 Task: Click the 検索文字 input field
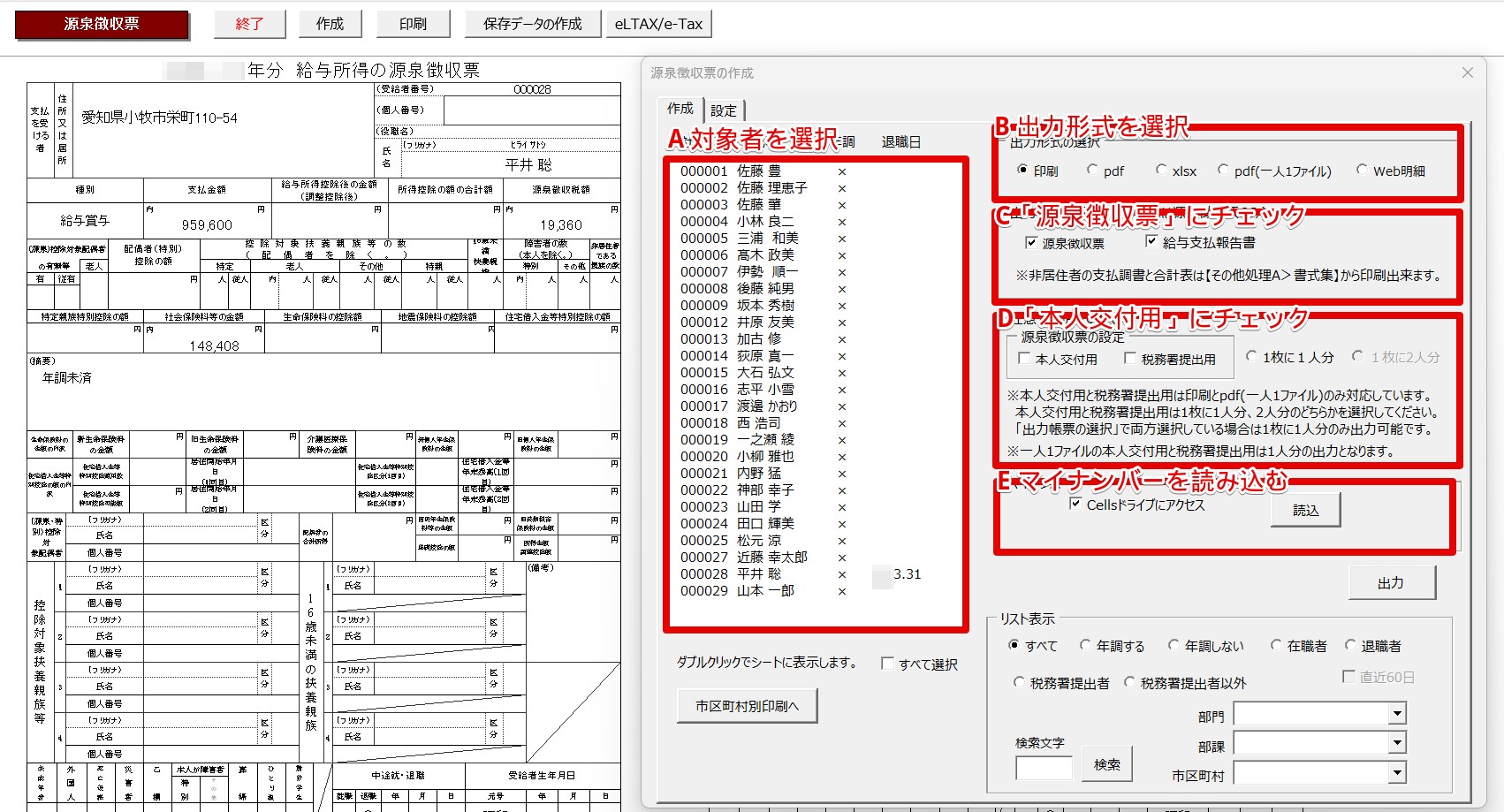(x=1044, y=768)
